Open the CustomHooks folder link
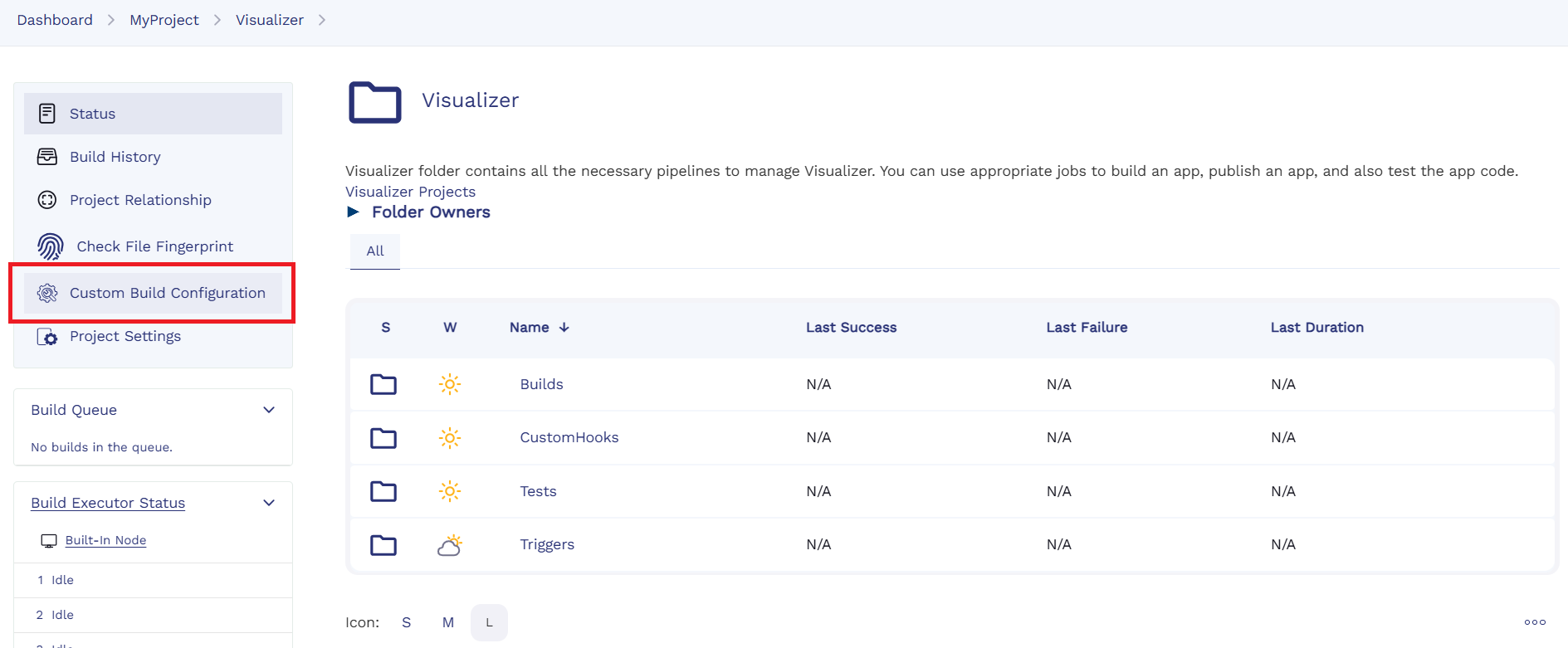The height and width of the screenshot is (648, 1568). click(x=569, y=437)
